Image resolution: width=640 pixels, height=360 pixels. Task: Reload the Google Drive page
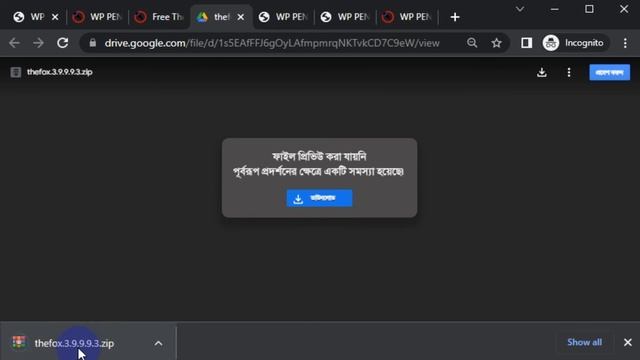62,43
